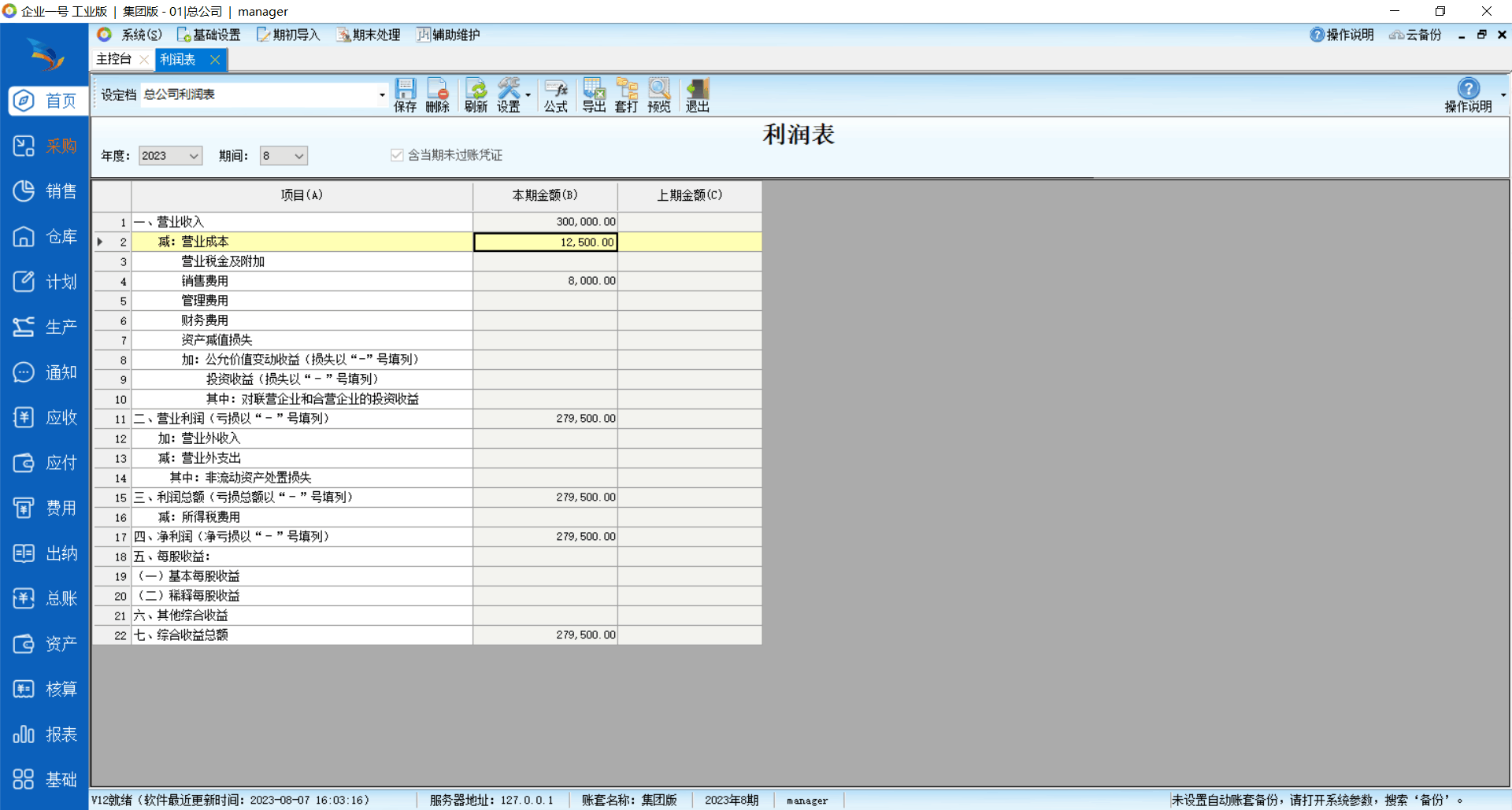Expand the year (年度) dropdown
1512x810 pixels.
tap(193, 156)
